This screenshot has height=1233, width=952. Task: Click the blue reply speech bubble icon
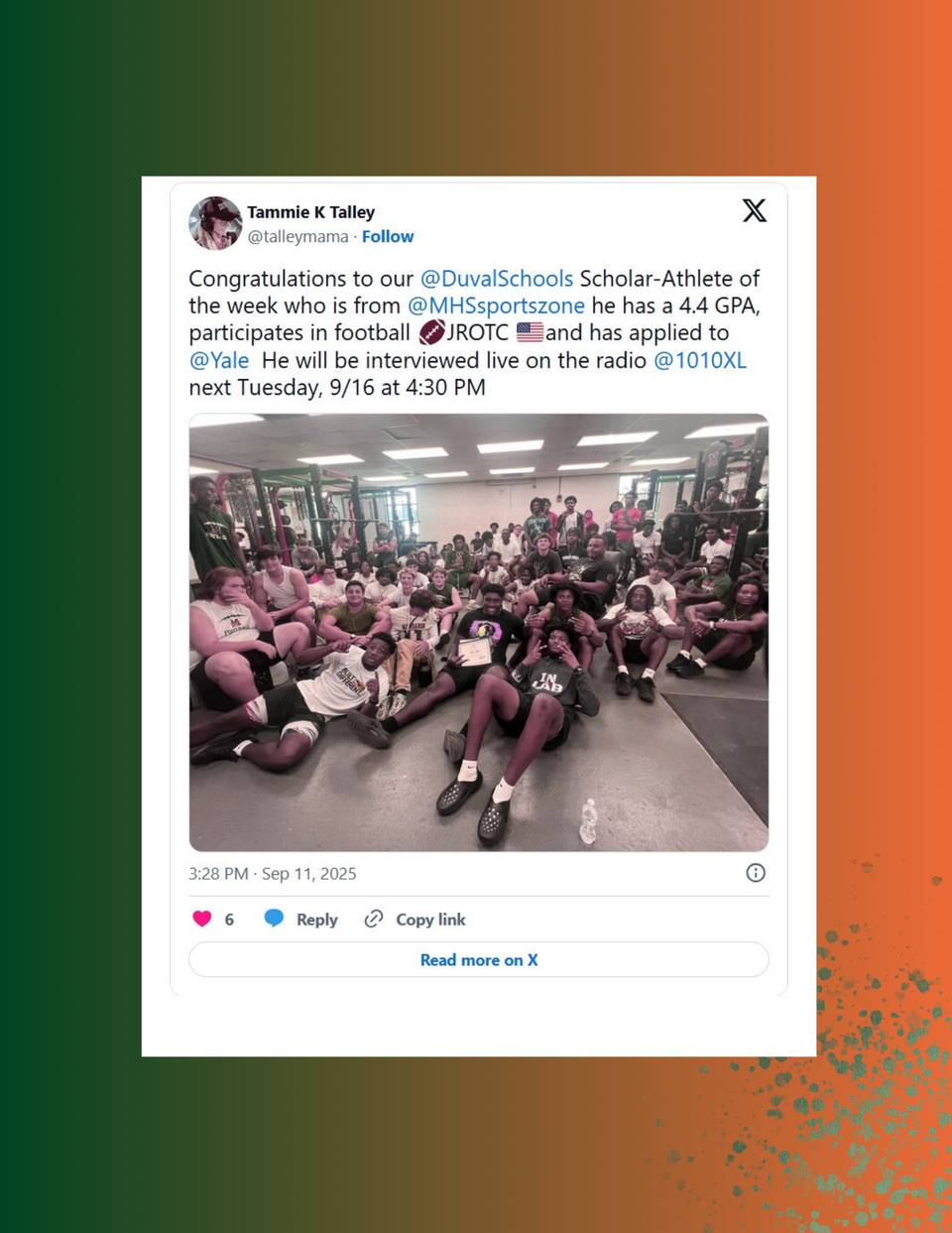click(275, 919)
